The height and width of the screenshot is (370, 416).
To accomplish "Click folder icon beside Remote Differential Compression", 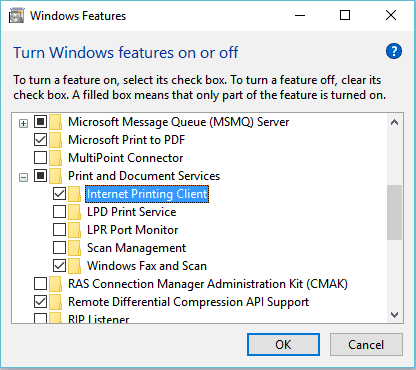I will click(x=55, y=302).
